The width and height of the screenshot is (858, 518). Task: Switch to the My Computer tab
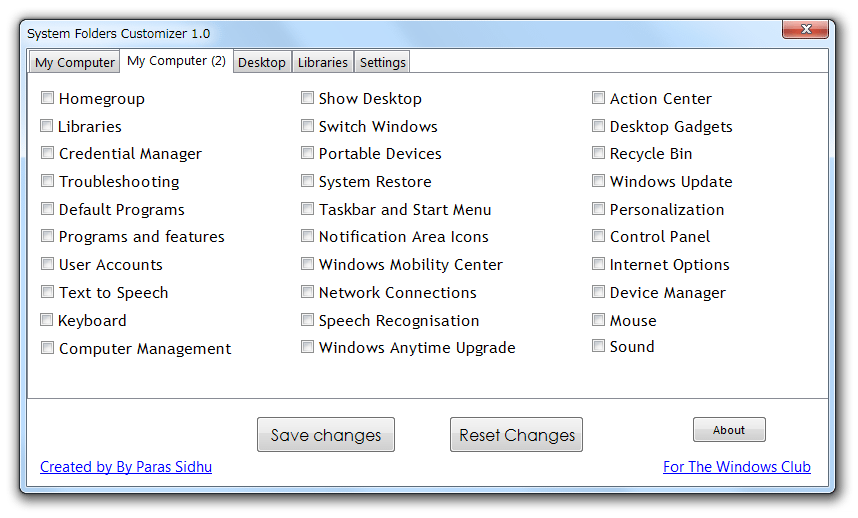point(74,62)
